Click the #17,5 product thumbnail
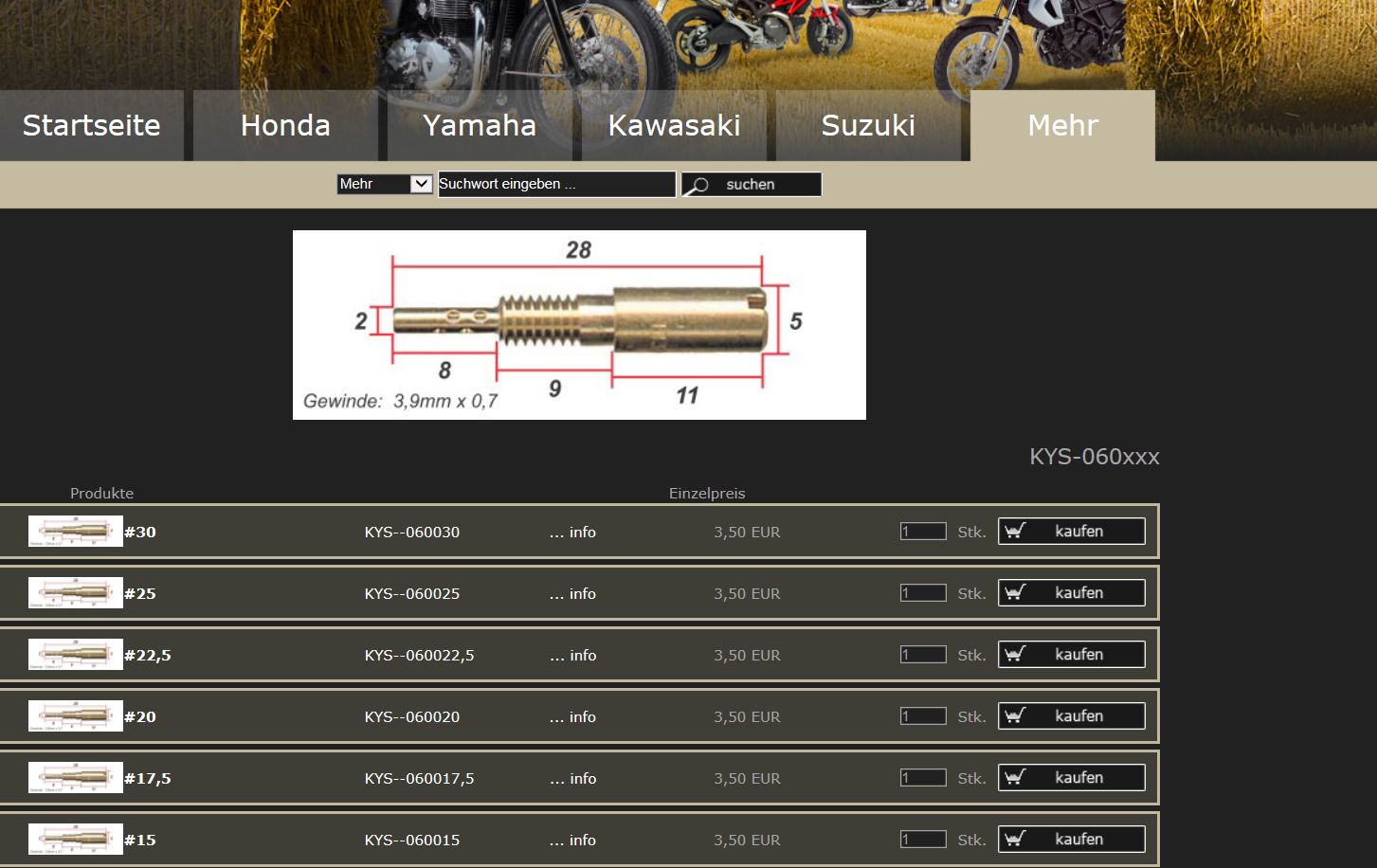 click(75, 778)
